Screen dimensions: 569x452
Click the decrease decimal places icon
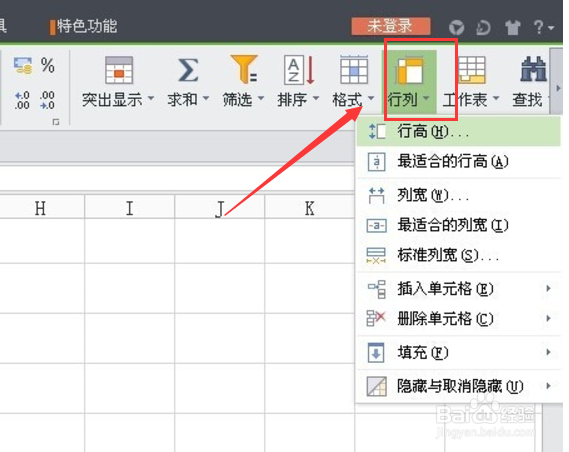point(48,100)
